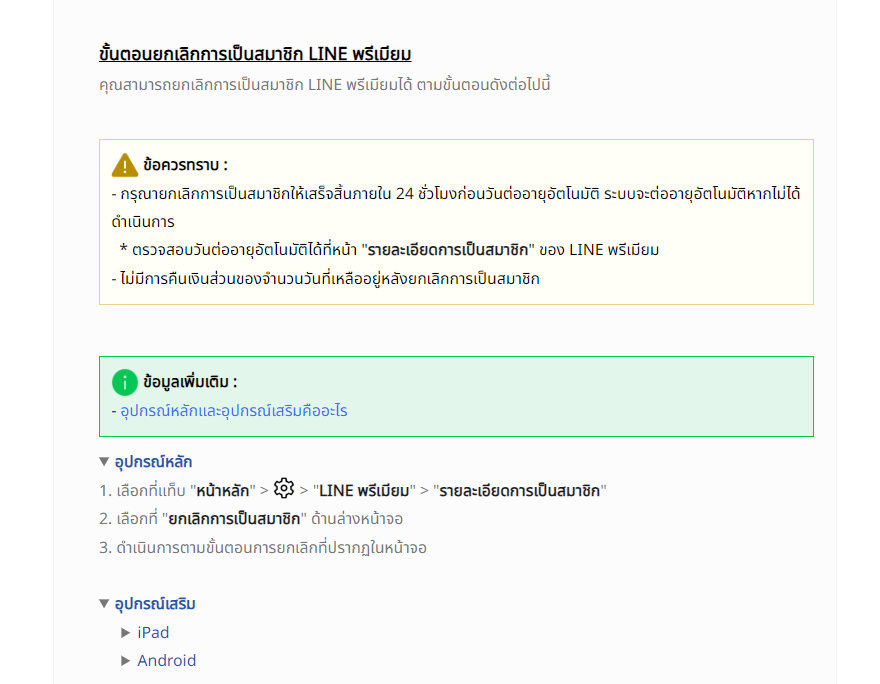This screenshot has width=880, height=684.
Task: Click the gear settings icon in step 1
Action: tap(284, 489)
